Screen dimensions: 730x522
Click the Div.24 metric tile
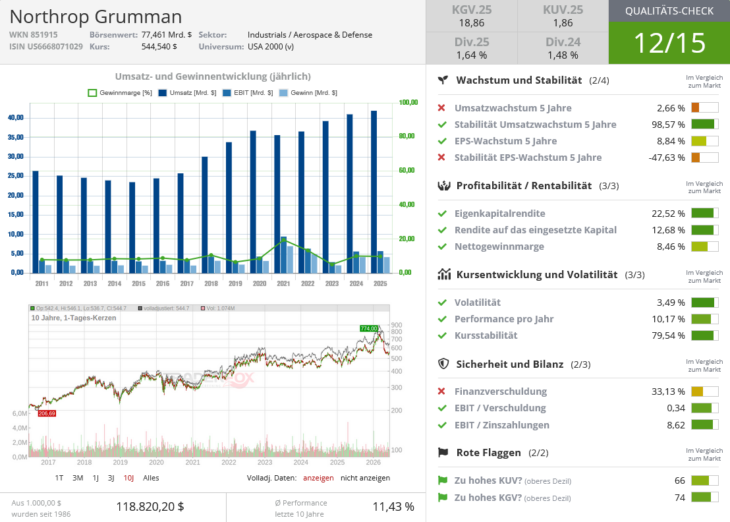click(x=563, y=48)
